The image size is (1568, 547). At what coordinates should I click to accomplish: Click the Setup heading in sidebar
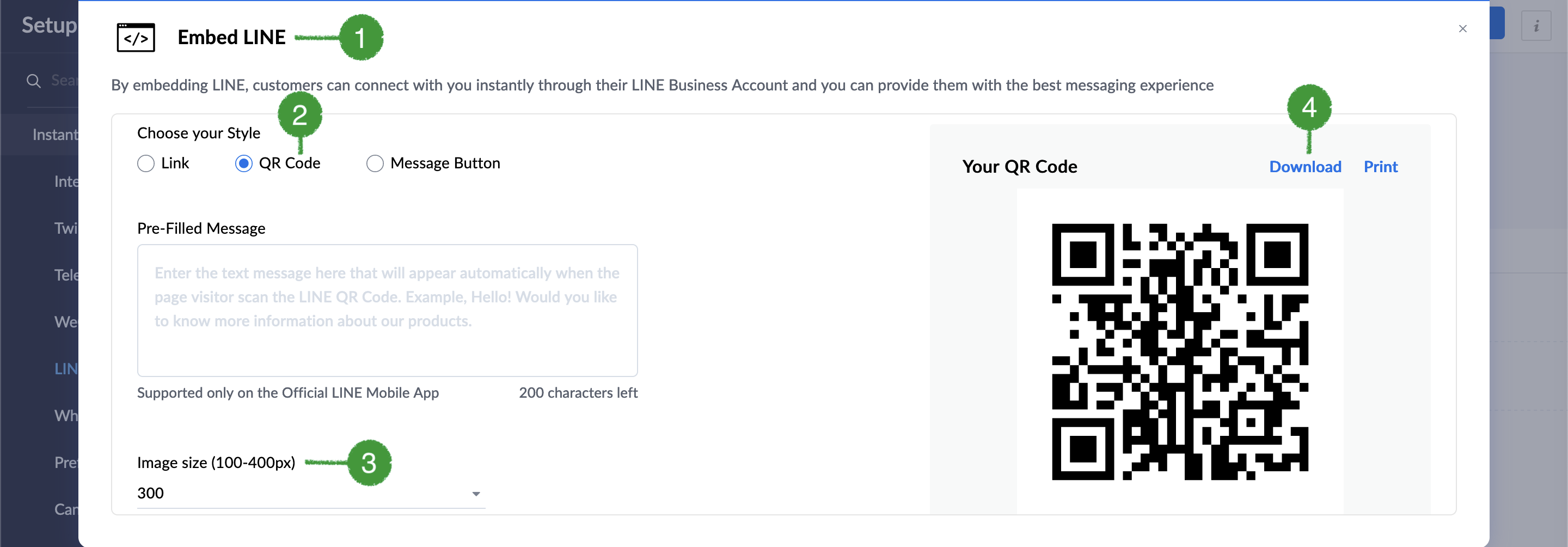(x=48, y=25)
